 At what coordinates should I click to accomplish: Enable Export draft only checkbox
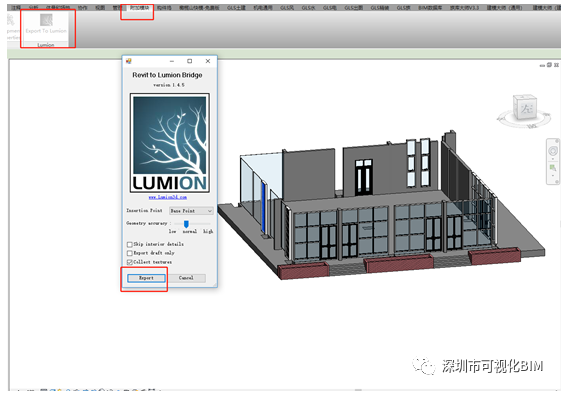coord(130,253)
